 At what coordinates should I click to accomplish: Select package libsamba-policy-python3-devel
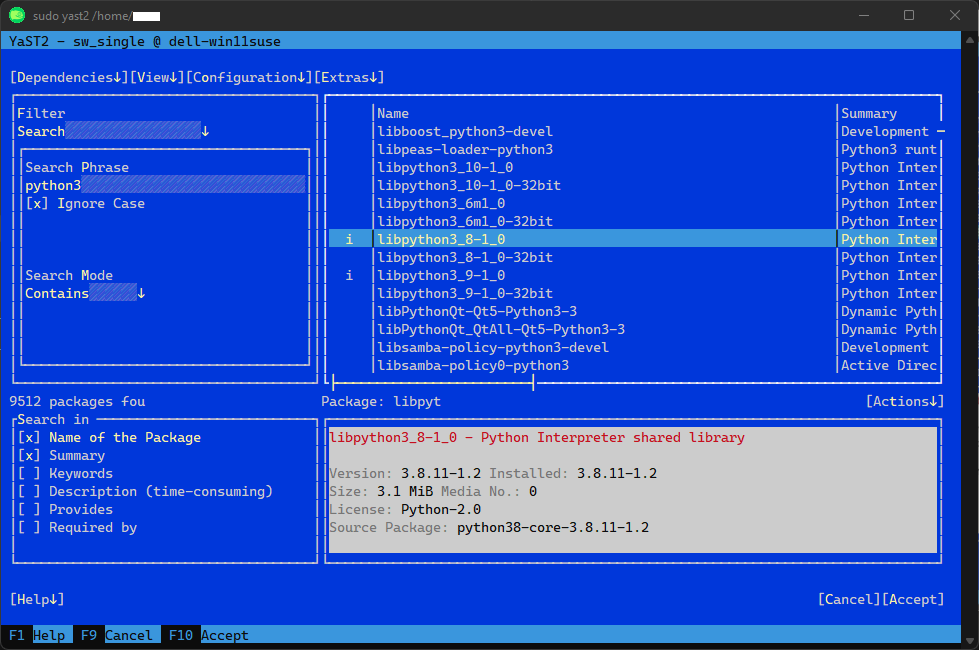click(x=493, y=348)
